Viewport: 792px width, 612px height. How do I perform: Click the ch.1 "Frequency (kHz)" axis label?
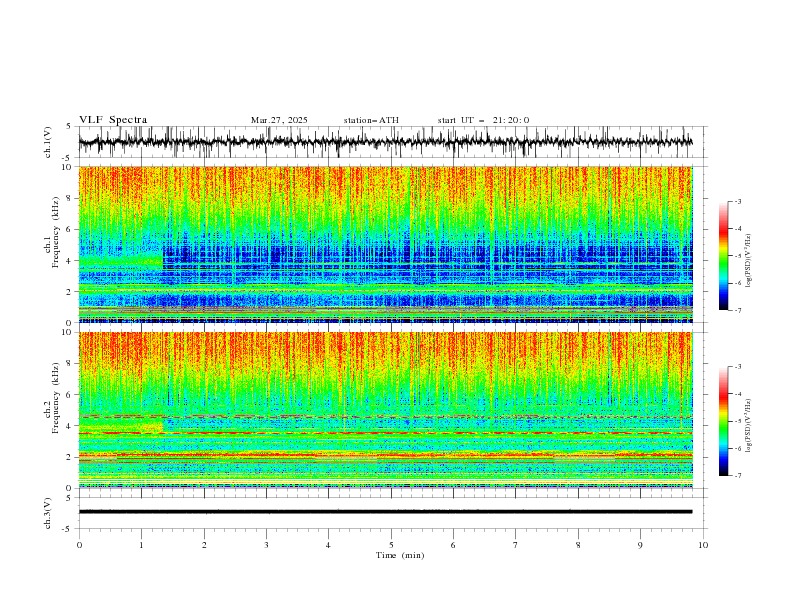click(56, 230)
